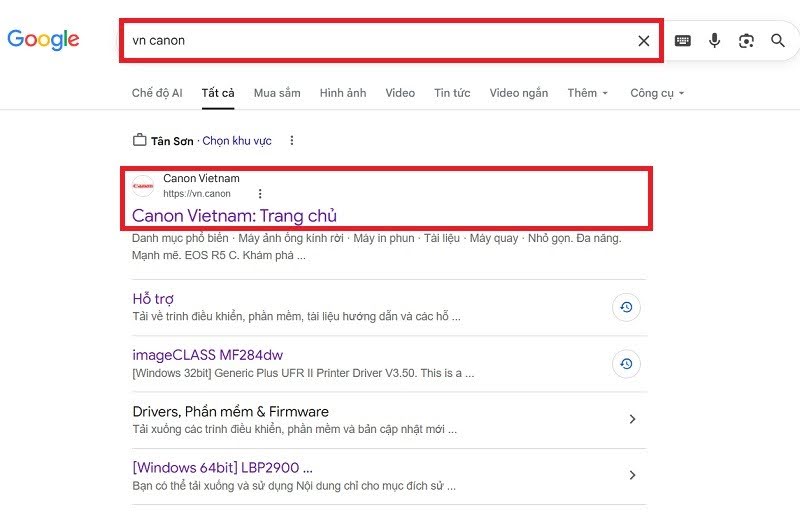Click the search field containing vn canon
Screen dimensions: 800x512
point(391,41)
